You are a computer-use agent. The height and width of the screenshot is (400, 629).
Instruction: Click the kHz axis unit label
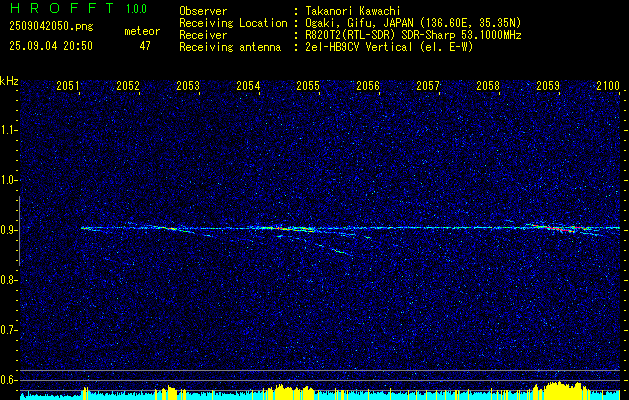click(9, 82)
